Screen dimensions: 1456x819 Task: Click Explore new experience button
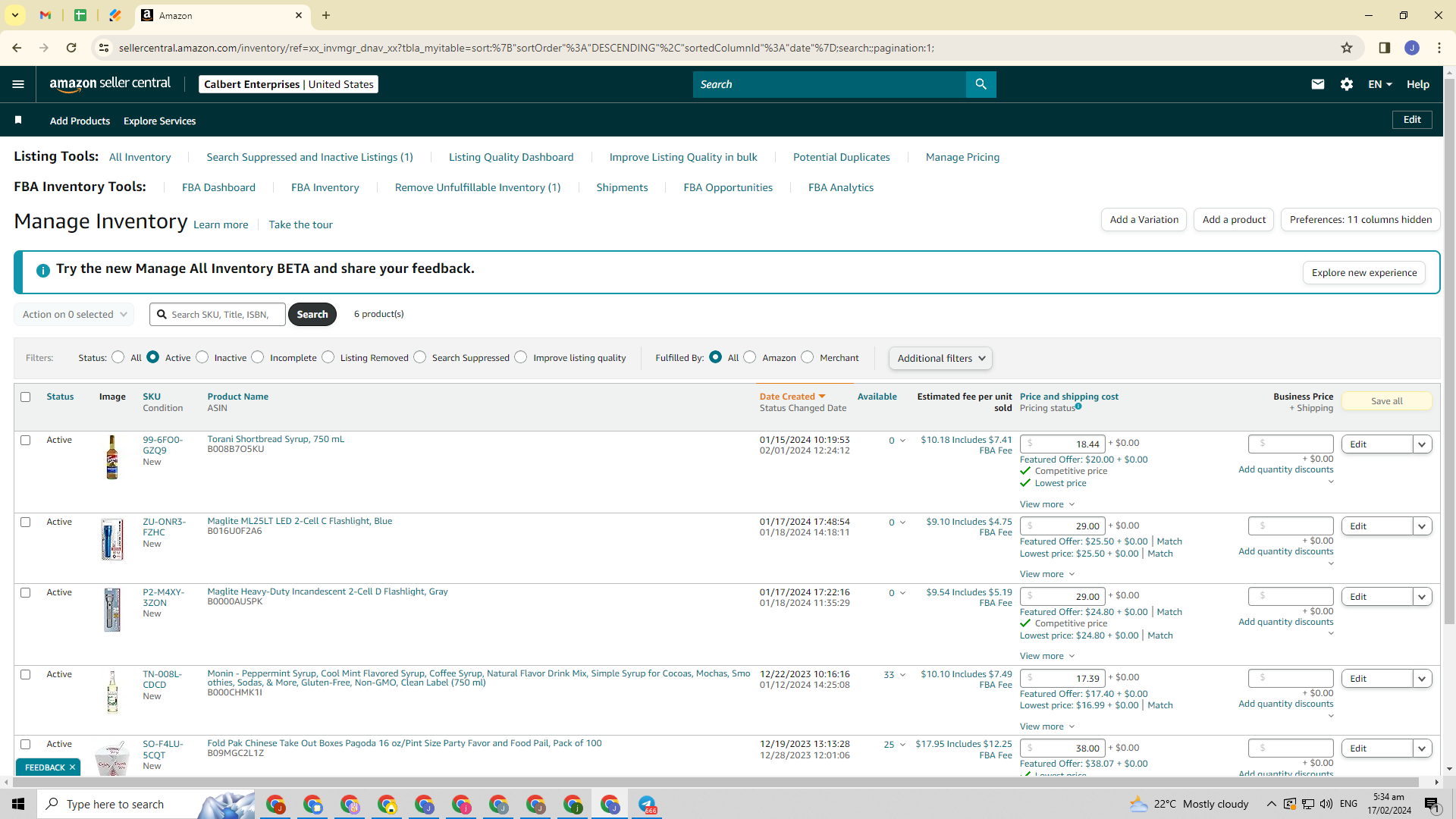pos(1364,272)
